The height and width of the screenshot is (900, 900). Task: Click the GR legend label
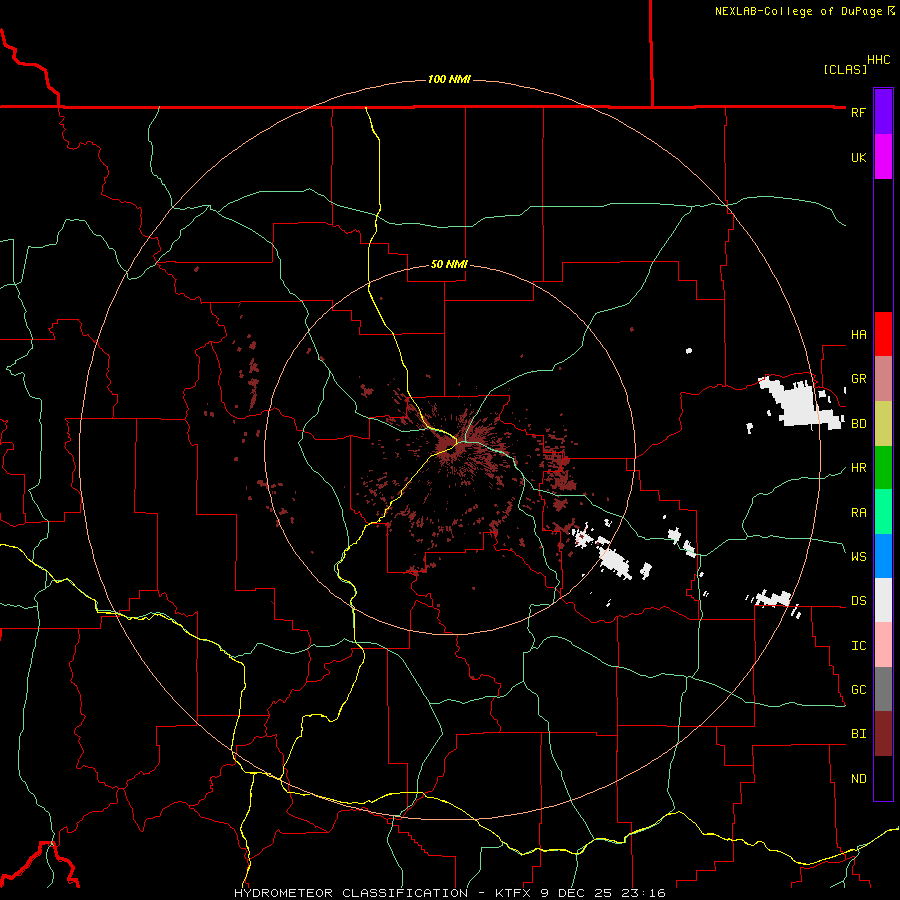pos(858,379)
